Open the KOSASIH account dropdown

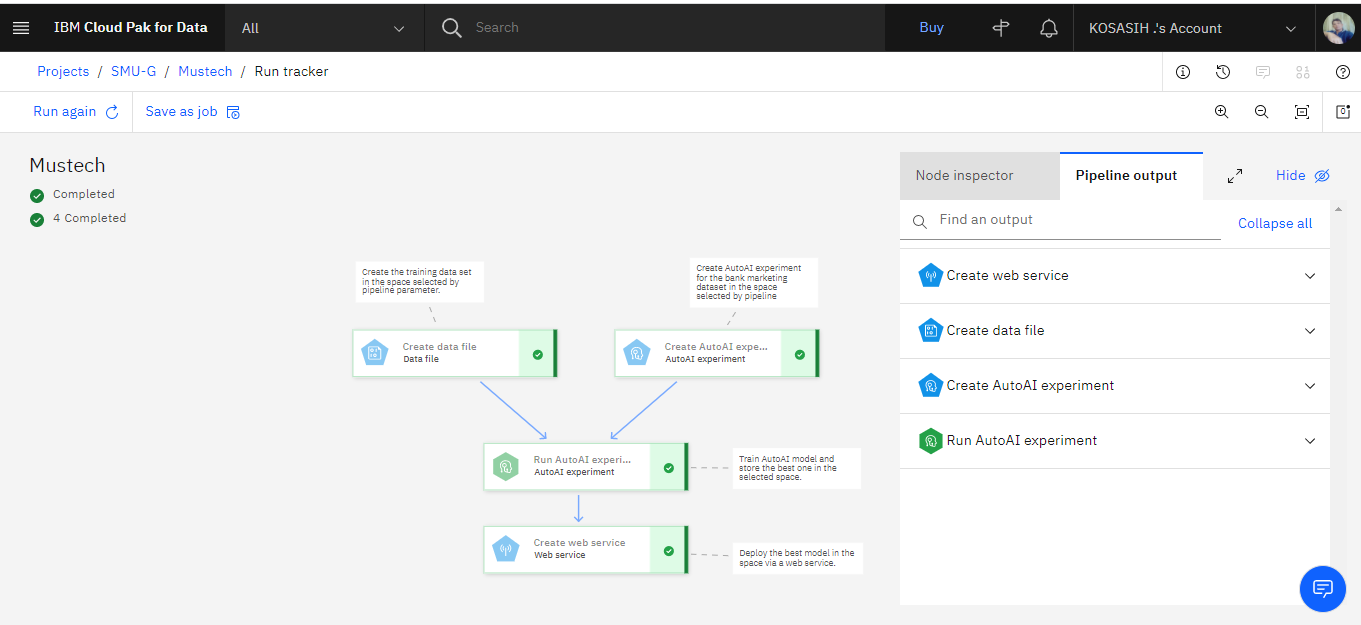(1193, 28)
